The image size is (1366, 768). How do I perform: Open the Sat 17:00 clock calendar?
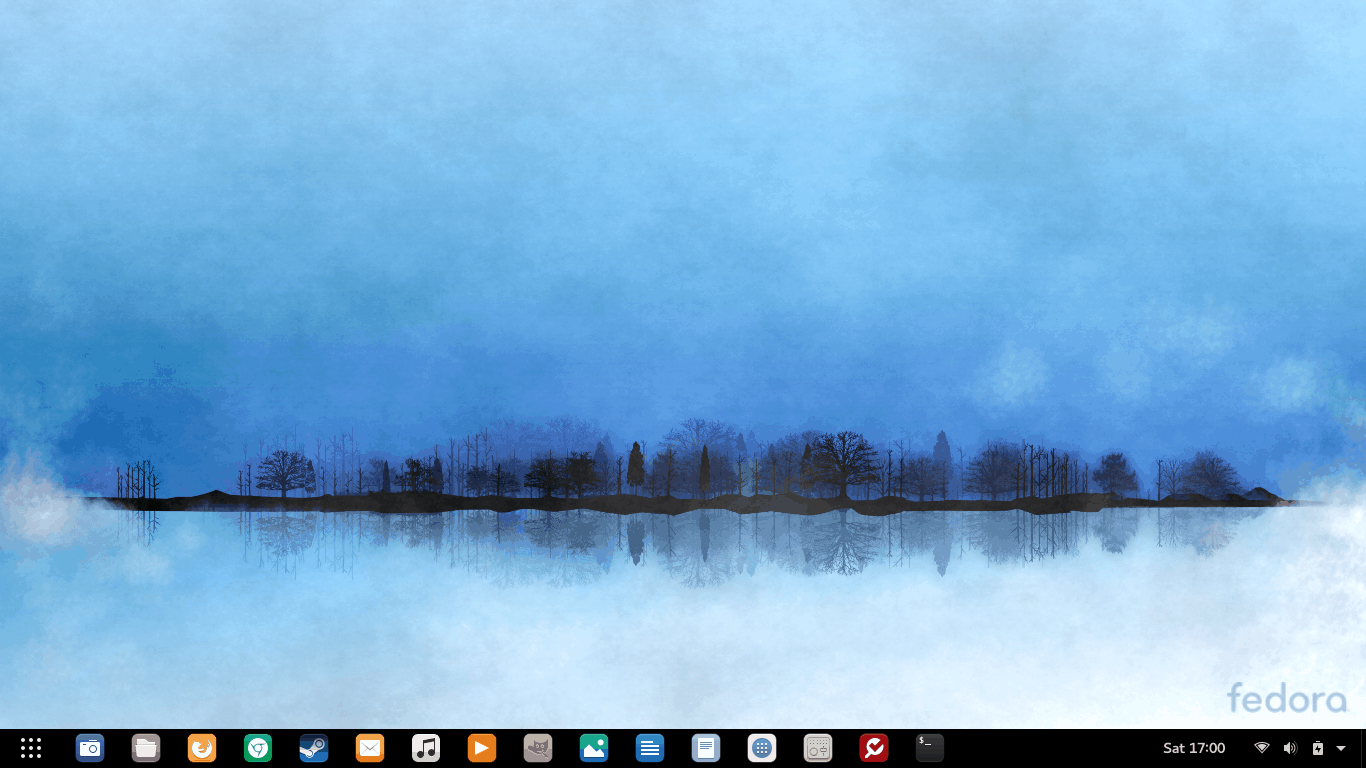(x=1194, y=748)
